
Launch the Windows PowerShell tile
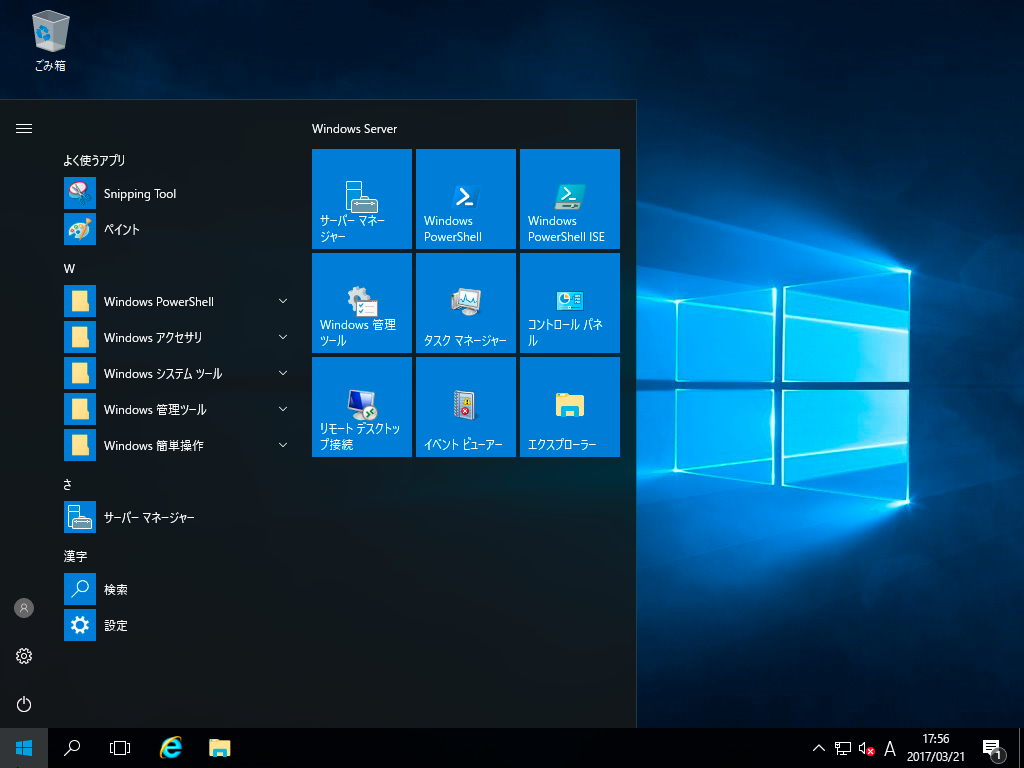[x=466, y=199]
